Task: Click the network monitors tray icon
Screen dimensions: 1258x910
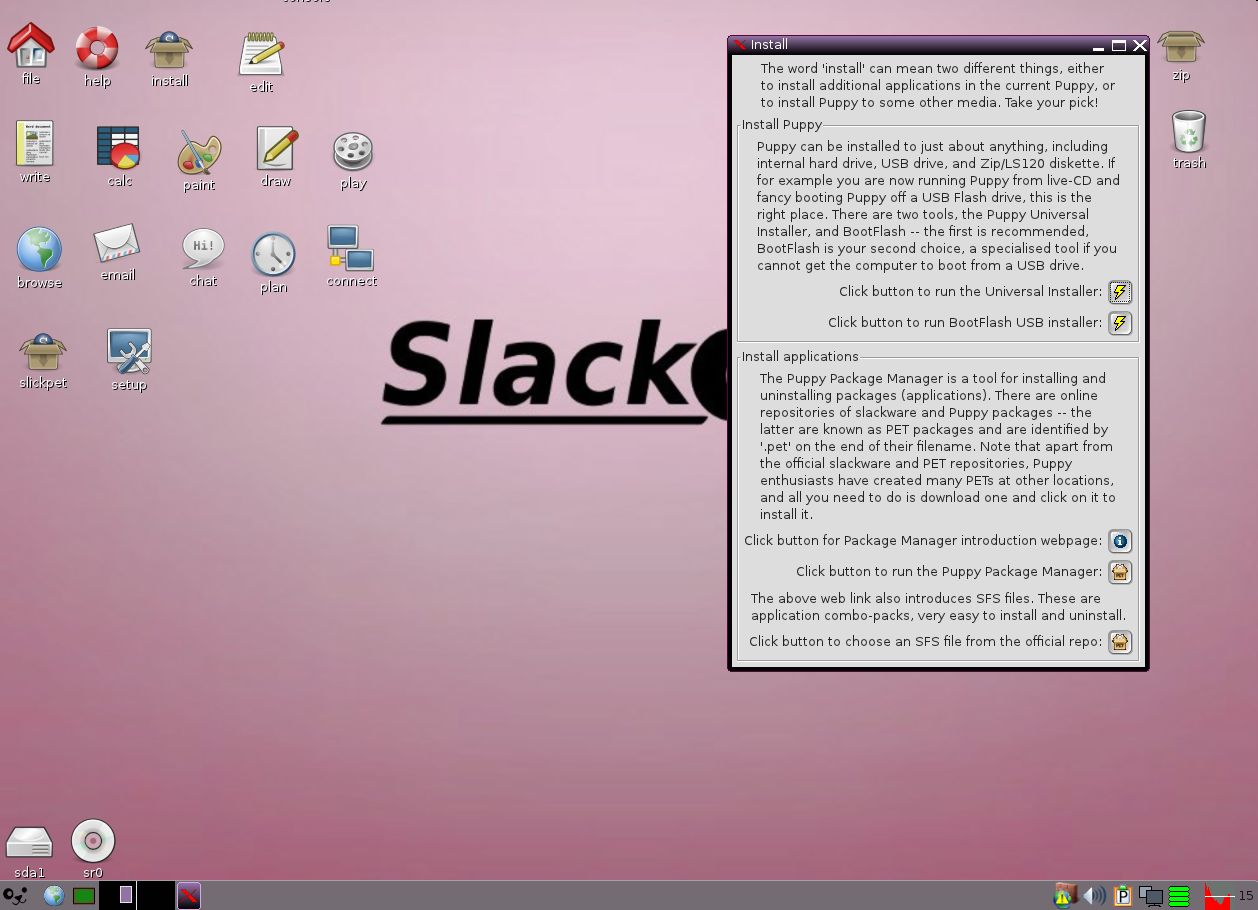Action: pyautogui.click(x=1151, y=896)
